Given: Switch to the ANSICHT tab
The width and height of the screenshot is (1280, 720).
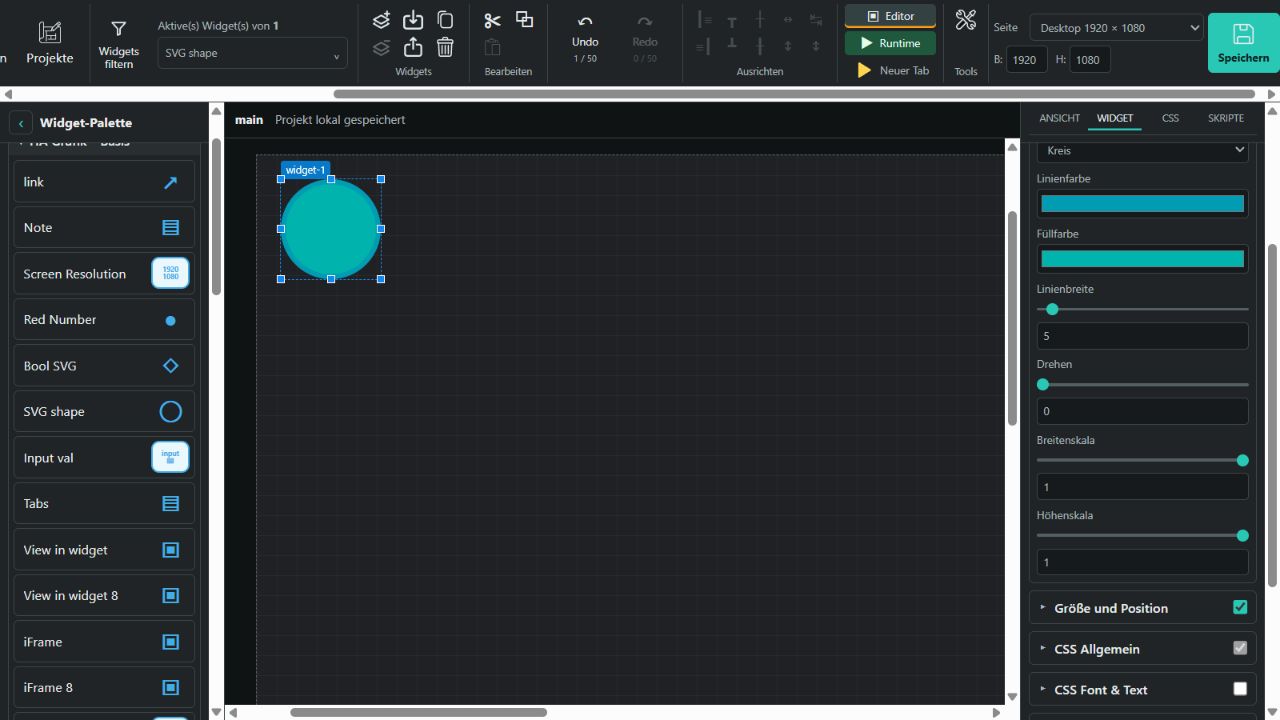Looking at the screenshot, I should [x=1059, y=118].
